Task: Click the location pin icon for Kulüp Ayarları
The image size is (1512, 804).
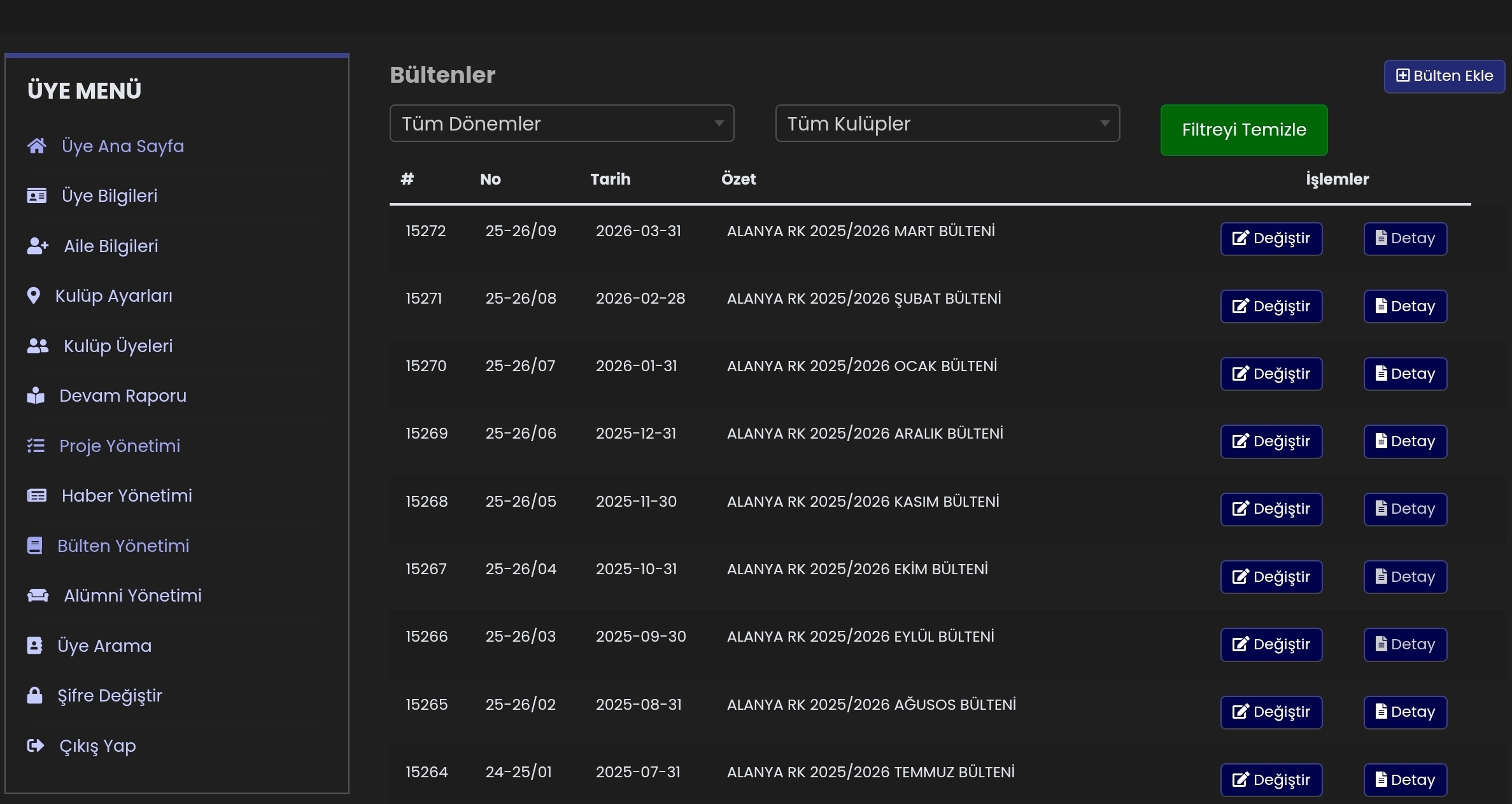Action: (34, 296)
